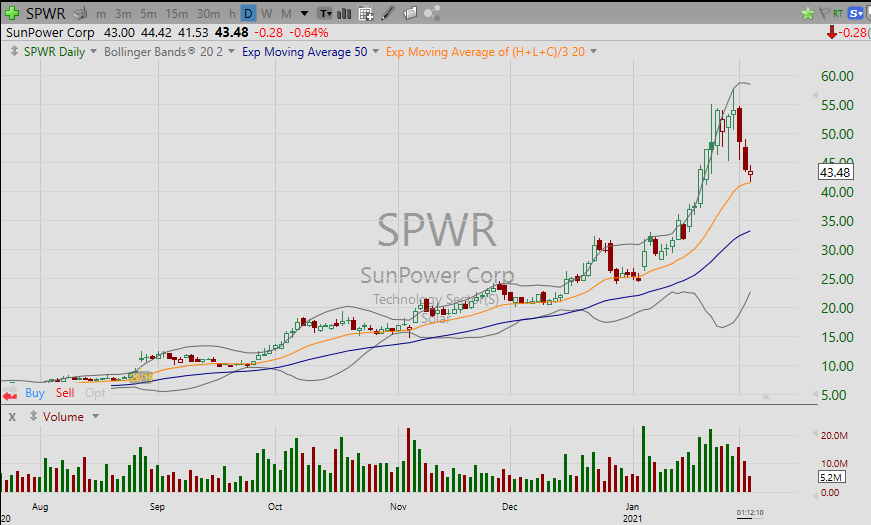Click the SPWR ticker symbol box

pos(45,13)
